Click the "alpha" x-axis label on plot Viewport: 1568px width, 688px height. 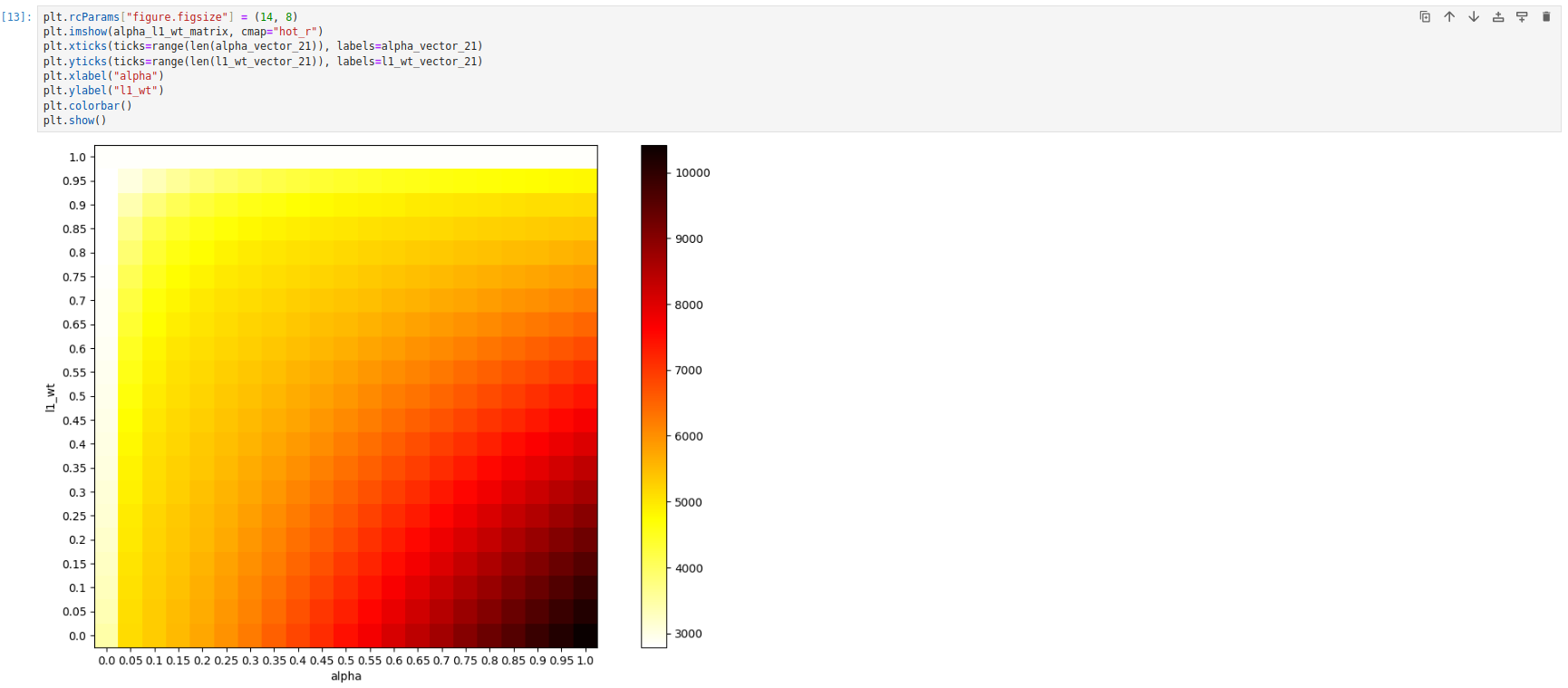[x=345, y=676]
